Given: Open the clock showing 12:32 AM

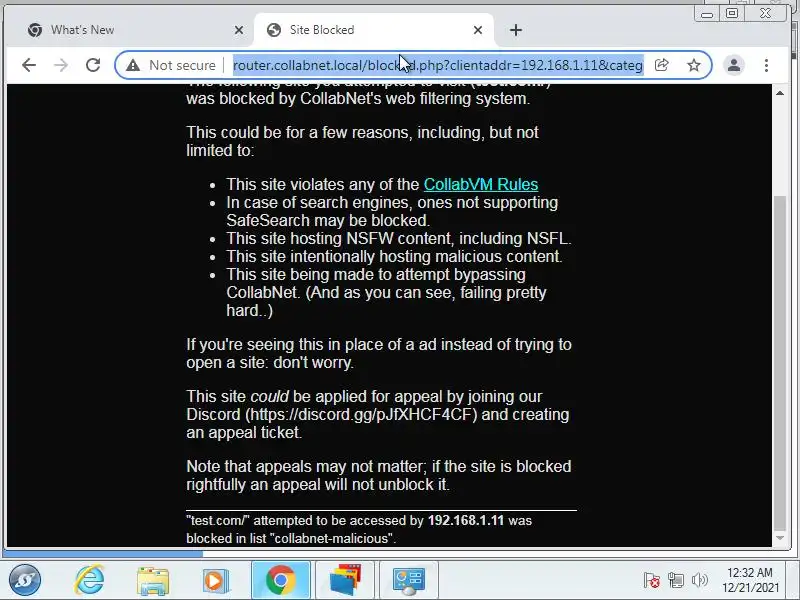Looking at the screenshot, I should coord(750,580).
